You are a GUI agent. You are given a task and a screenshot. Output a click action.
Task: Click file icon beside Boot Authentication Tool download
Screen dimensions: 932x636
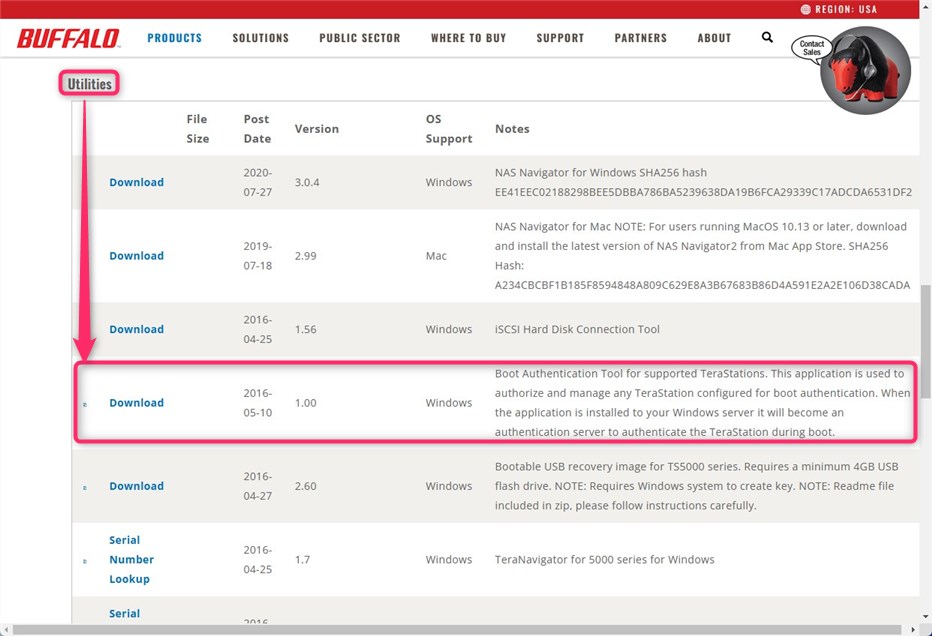85,404
